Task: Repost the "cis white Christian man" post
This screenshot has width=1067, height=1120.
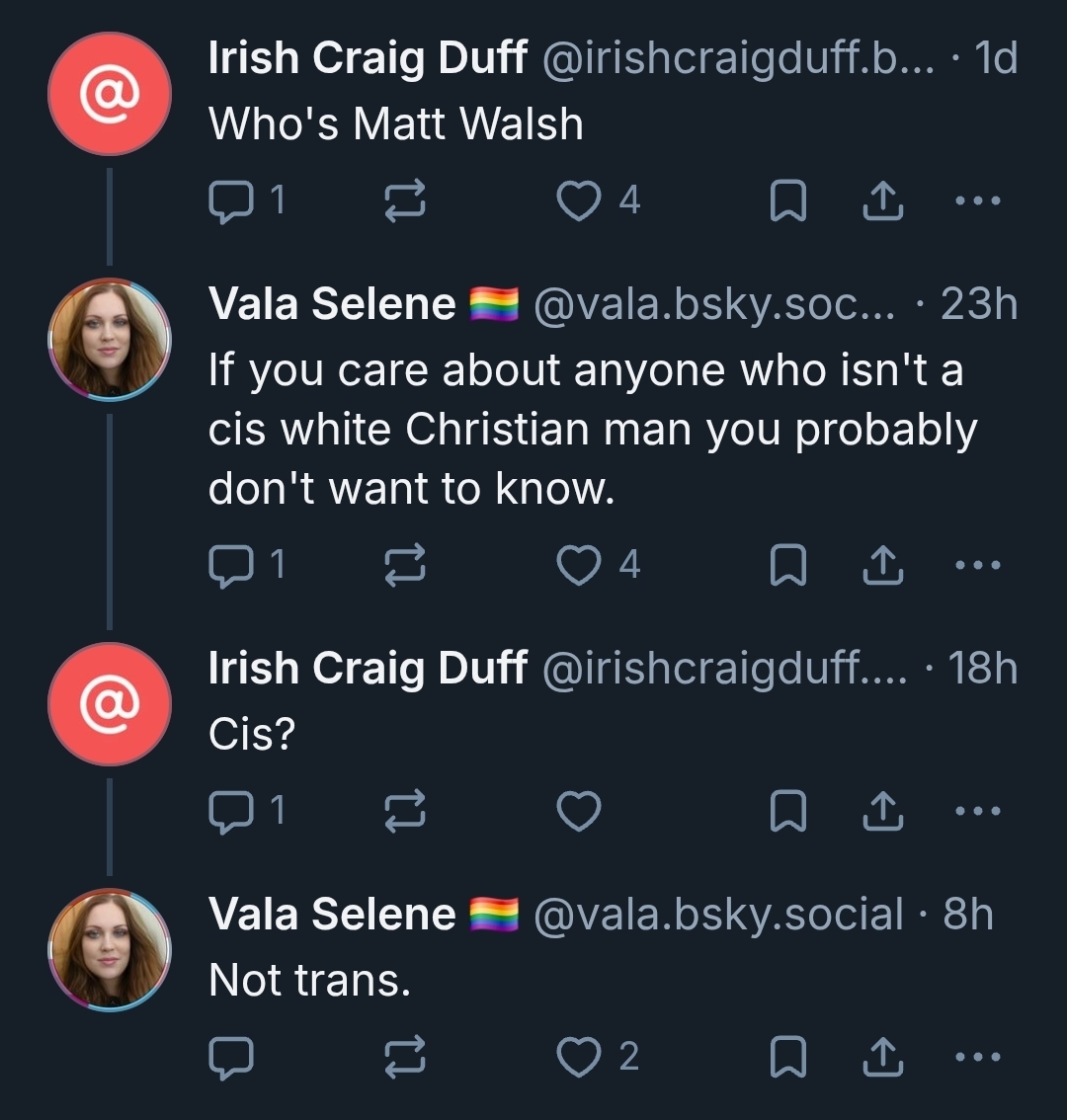Action: click(x=405, y=566)
